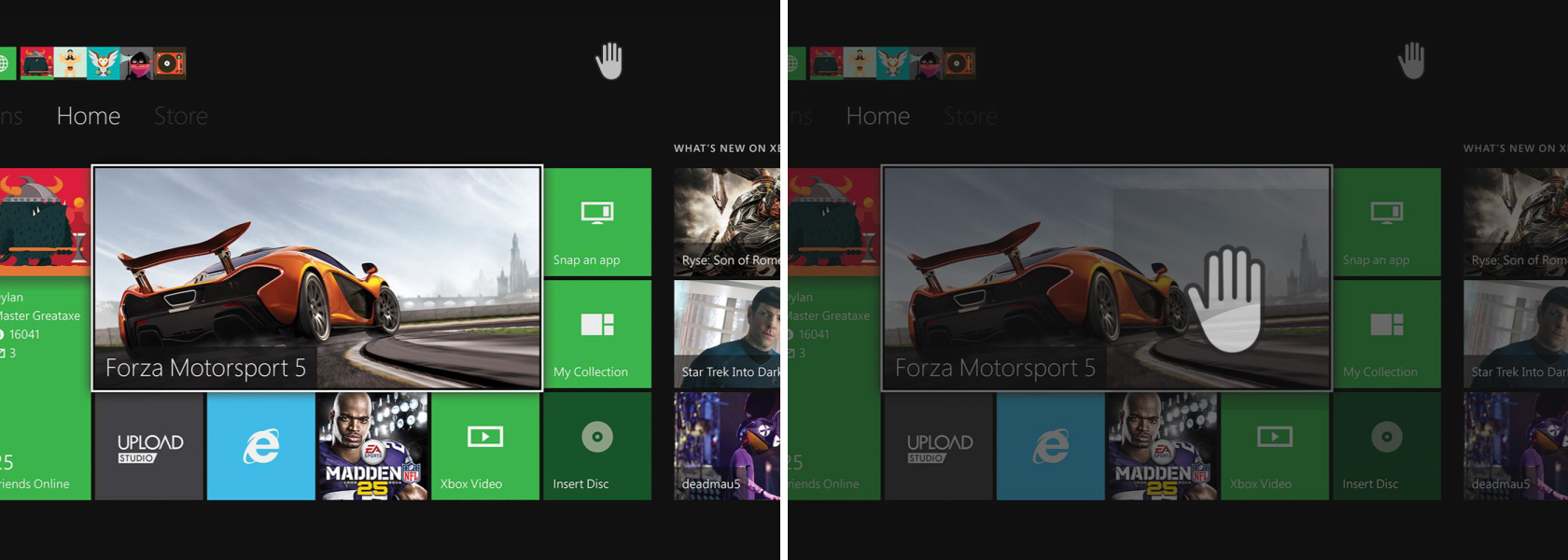The width and height of the screenshot is (1568, 560).
Task: Select the owl gamerpic in bright dashboard
Action: (104, 63)
